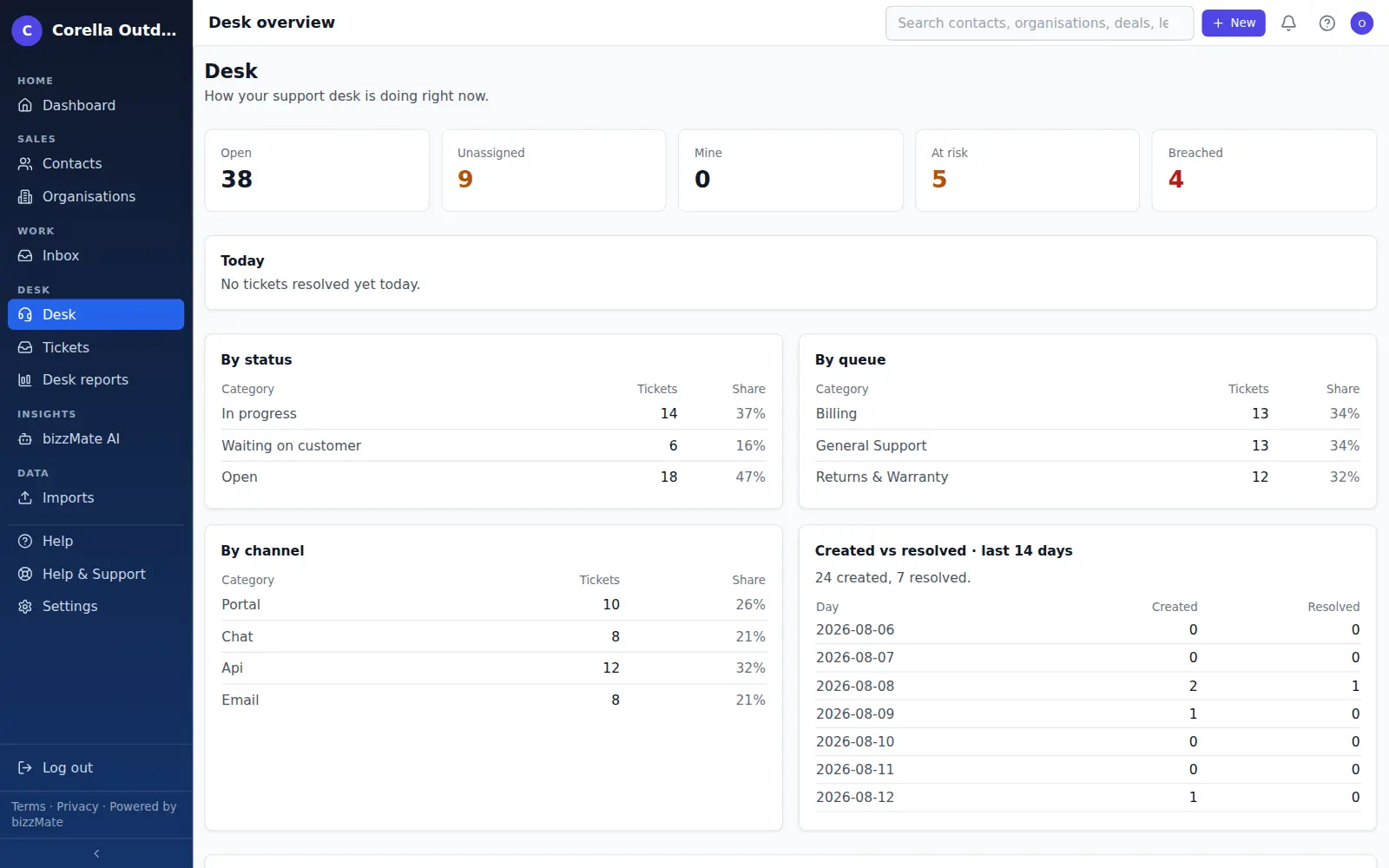Click the Settings gear icon

(x=25, y=606)
